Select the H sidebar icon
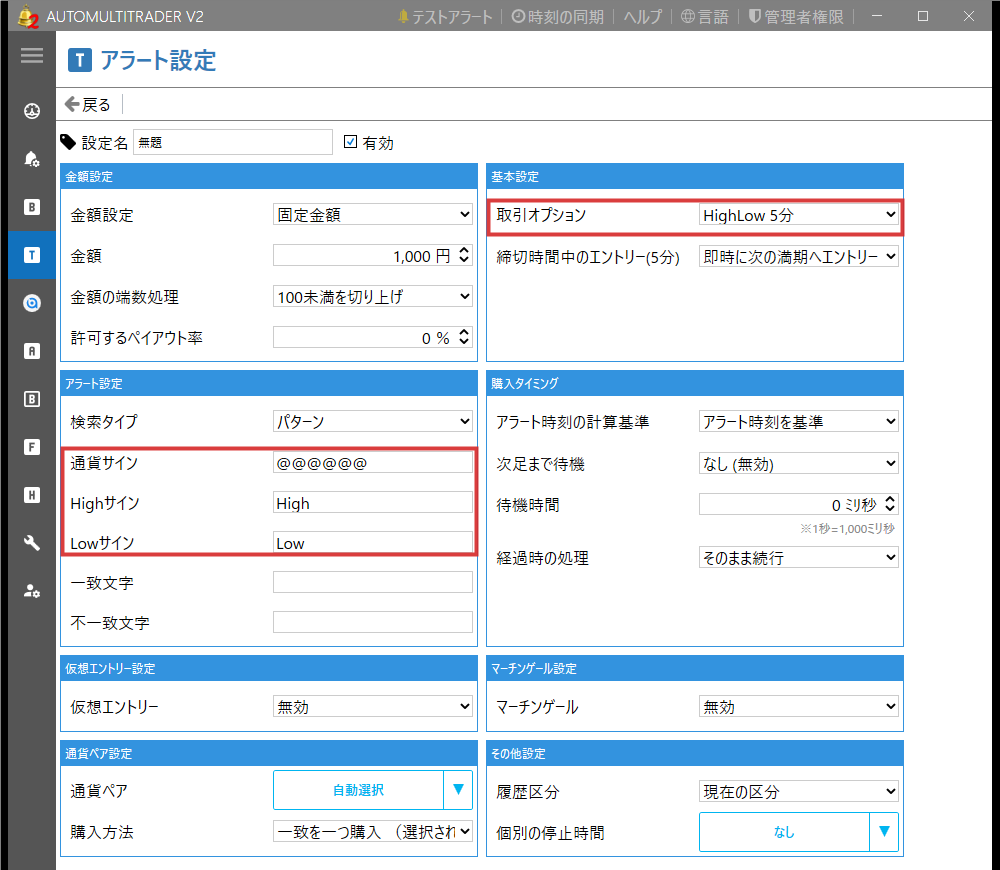Image resolution: width=1000 pixels, height=870 pixels. click(x=32, y=495)
